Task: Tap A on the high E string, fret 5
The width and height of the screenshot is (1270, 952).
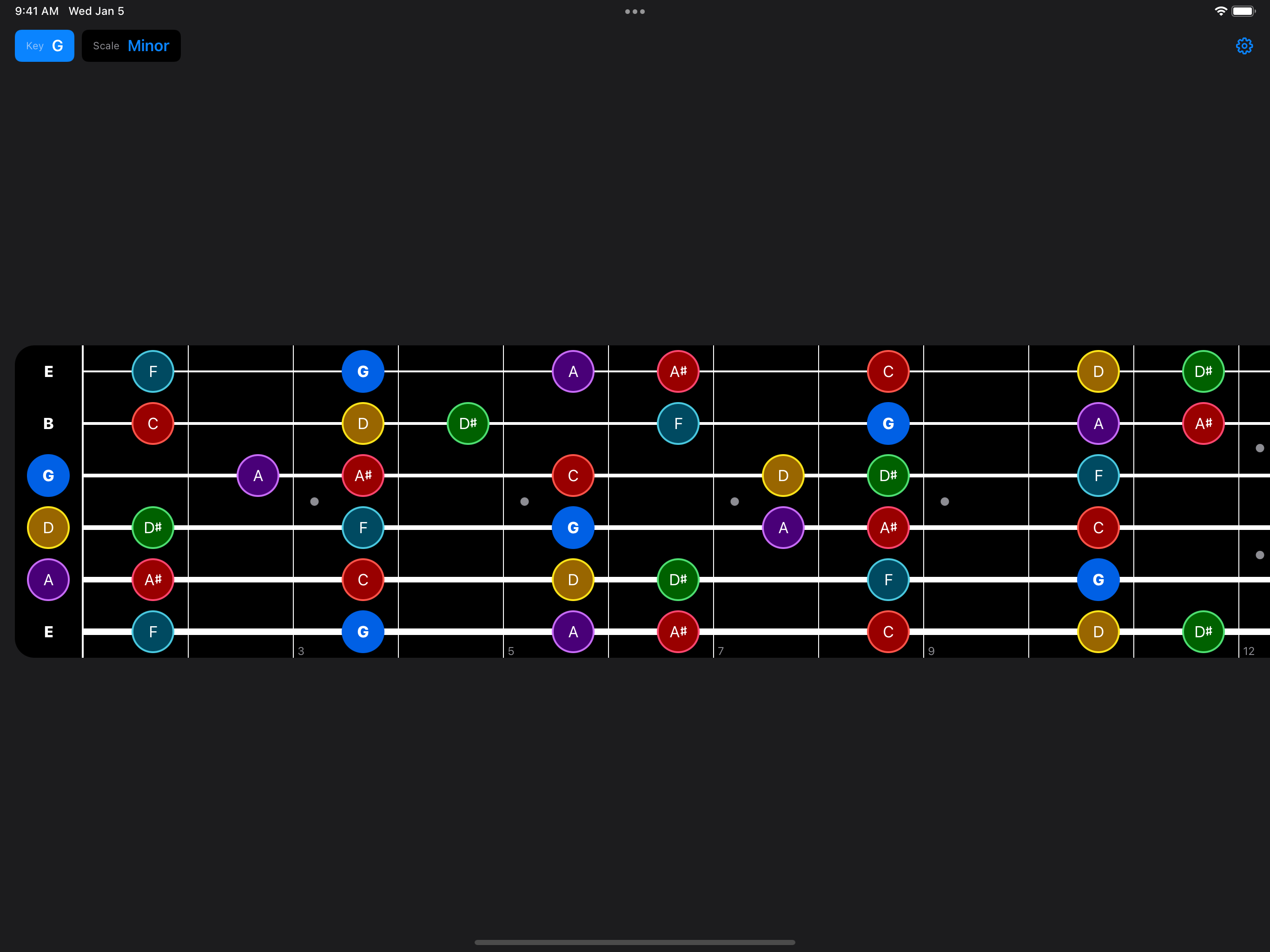Action: (x=573, y=371)
